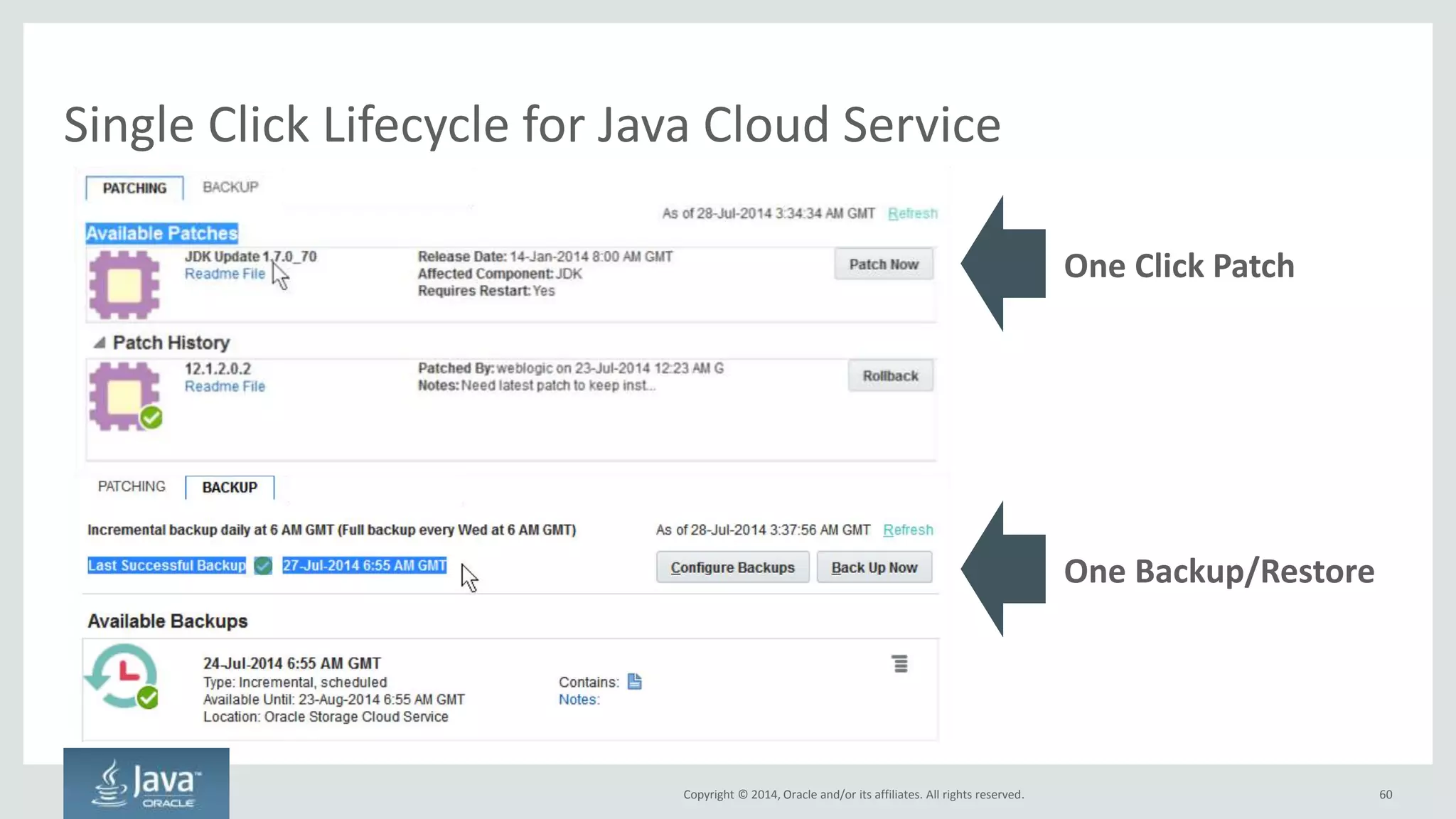Viewport: 1456px width, 819px height.
Task: Click Patched By: weblogic line
Action: pos(571,368)
